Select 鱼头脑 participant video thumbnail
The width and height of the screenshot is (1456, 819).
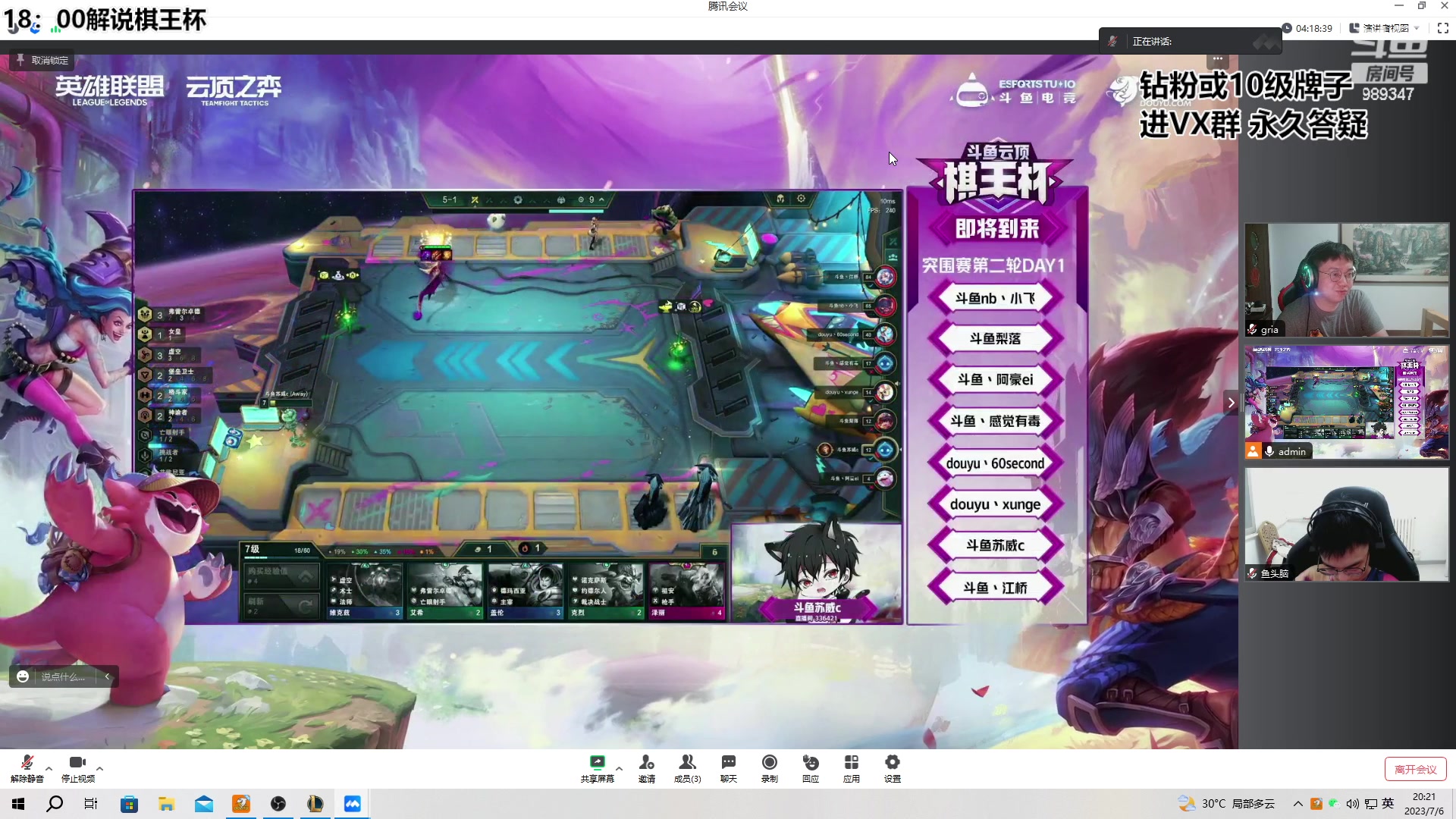(1347, 525)
